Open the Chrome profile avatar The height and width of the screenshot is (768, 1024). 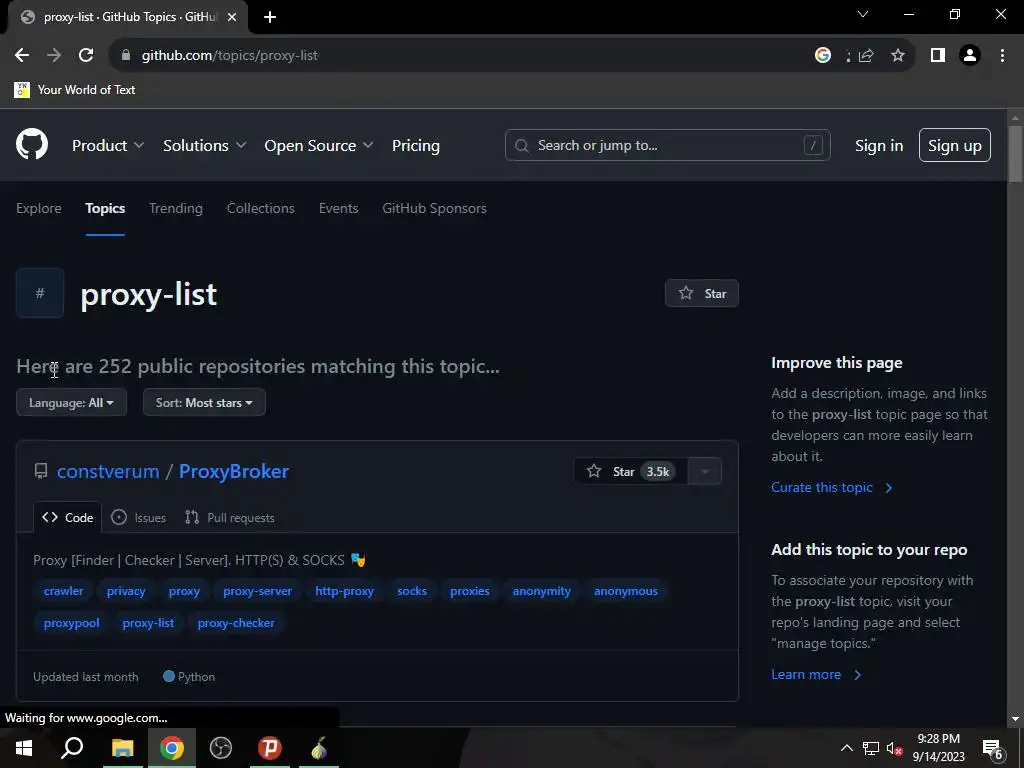[x=970, y=56]
